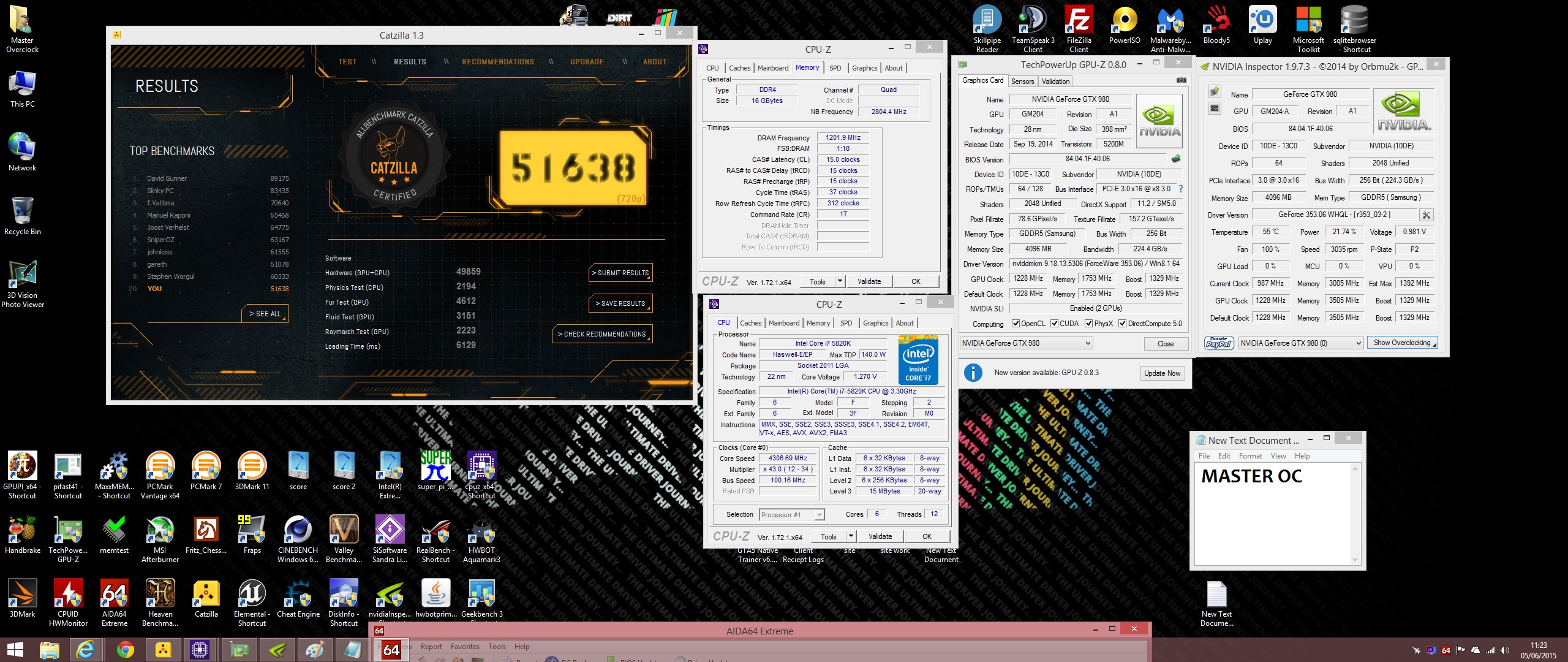Image resolution: width=1568 pixels, height=662 pixels.
Task: Click OK in Memory CPU-Z window
Action: [x=916, y=281]
